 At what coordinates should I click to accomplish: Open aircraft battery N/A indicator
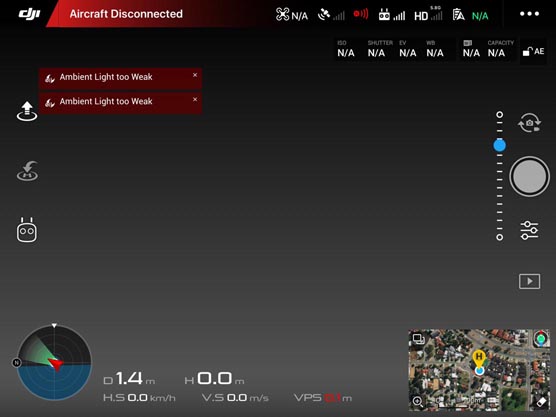[x=471, y=15]
